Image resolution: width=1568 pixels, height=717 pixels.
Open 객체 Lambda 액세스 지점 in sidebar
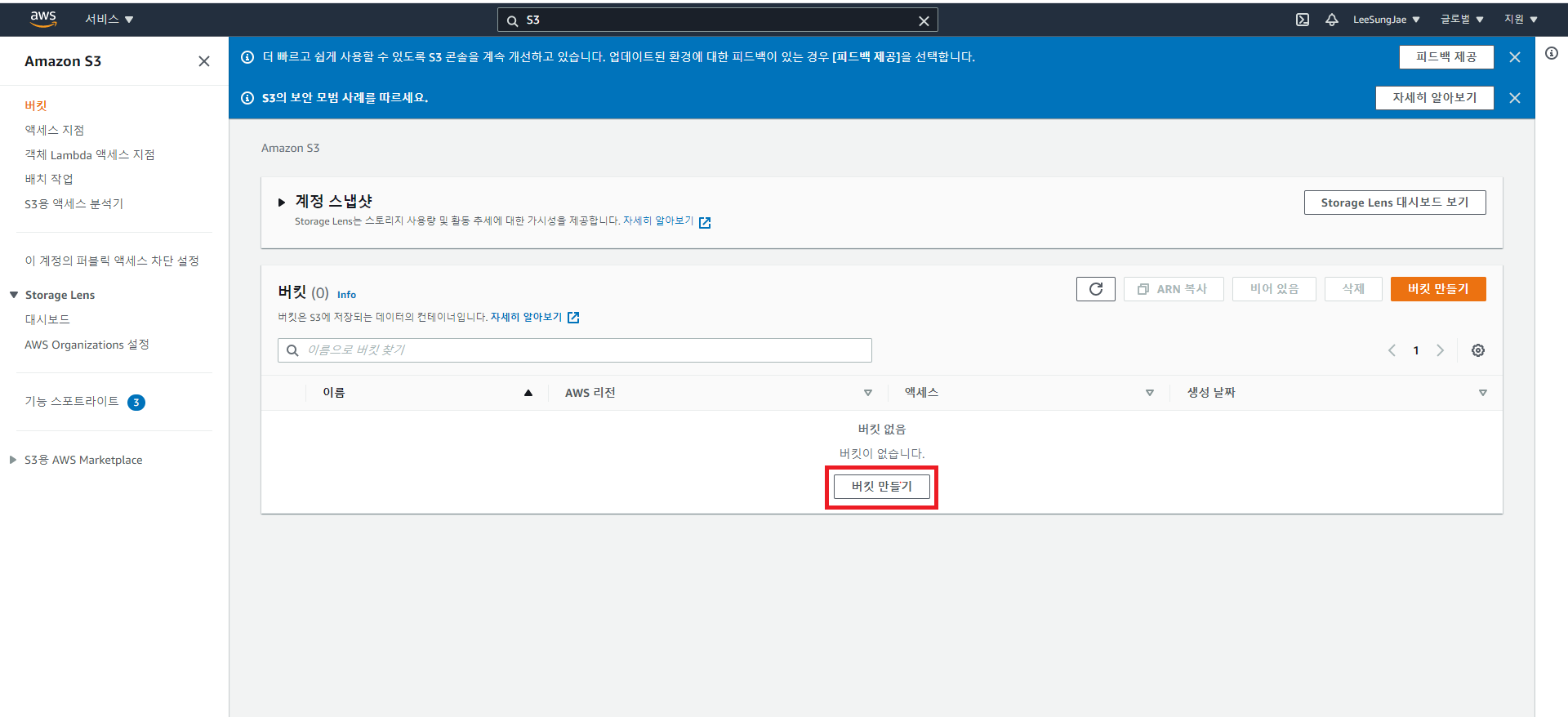[90, 154]
